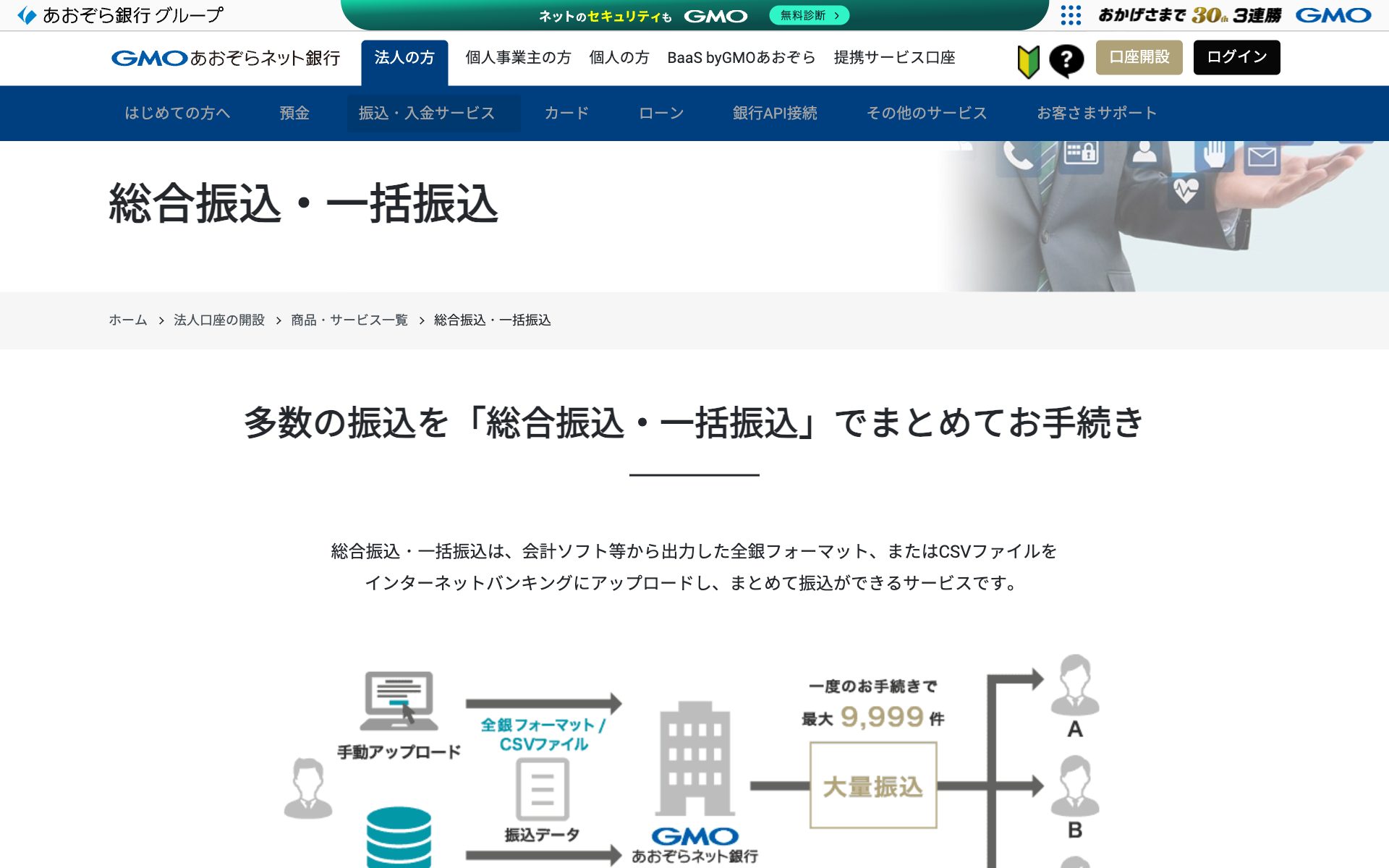Click the Aozora Bank Group logo
1389x868 pixels.
pyautogui.click(x=121, y=15)
